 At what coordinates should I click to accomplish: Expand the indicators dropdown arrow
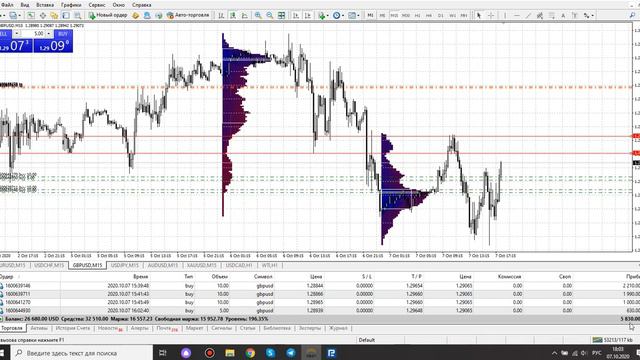(x=328, y=16)
